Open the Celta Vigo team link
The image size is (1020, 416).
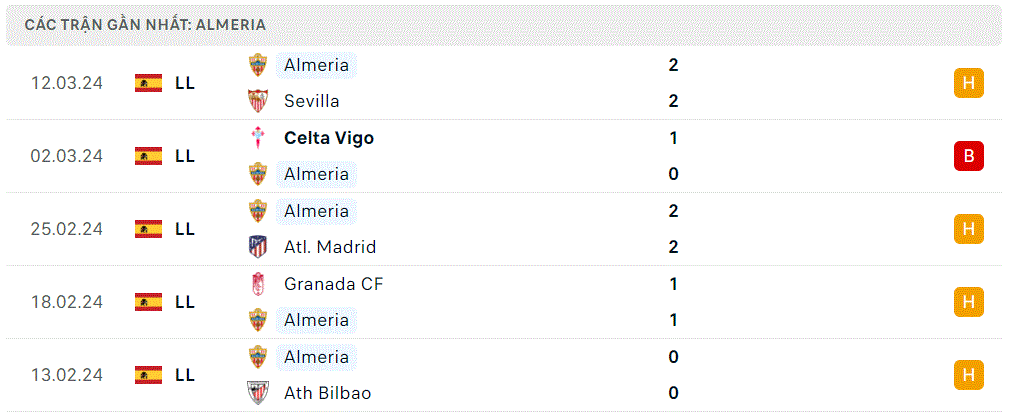tap(329, 138)
